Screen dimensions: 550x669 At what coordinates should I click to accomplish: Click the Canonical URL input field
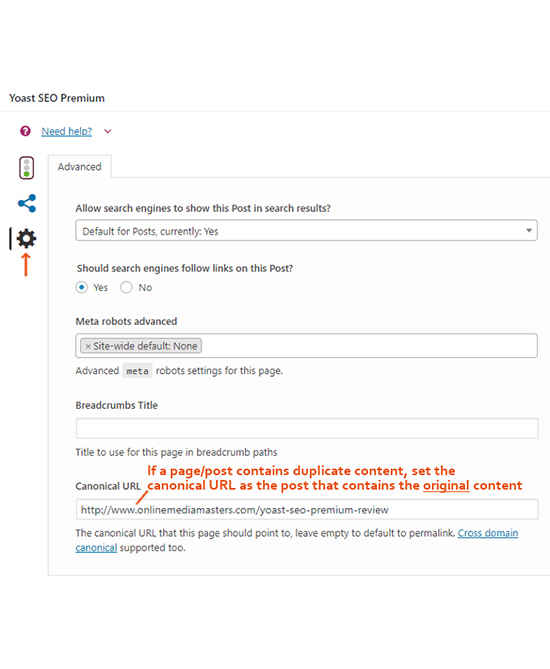pyautogui.click(x=307, y=509)
